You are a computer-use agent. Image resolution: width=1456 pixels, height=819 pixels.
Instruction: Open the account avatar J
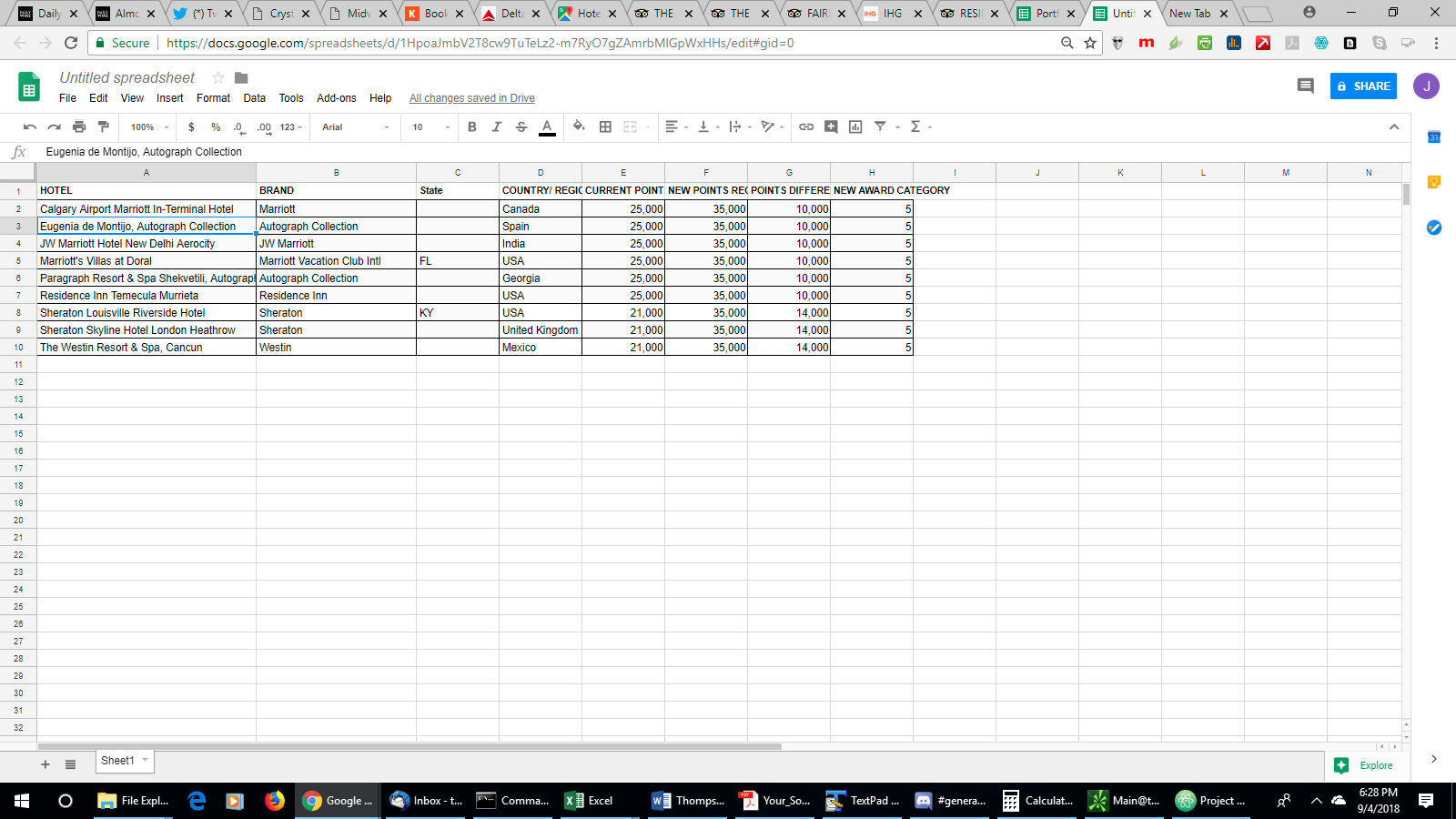coord(1426,86)
